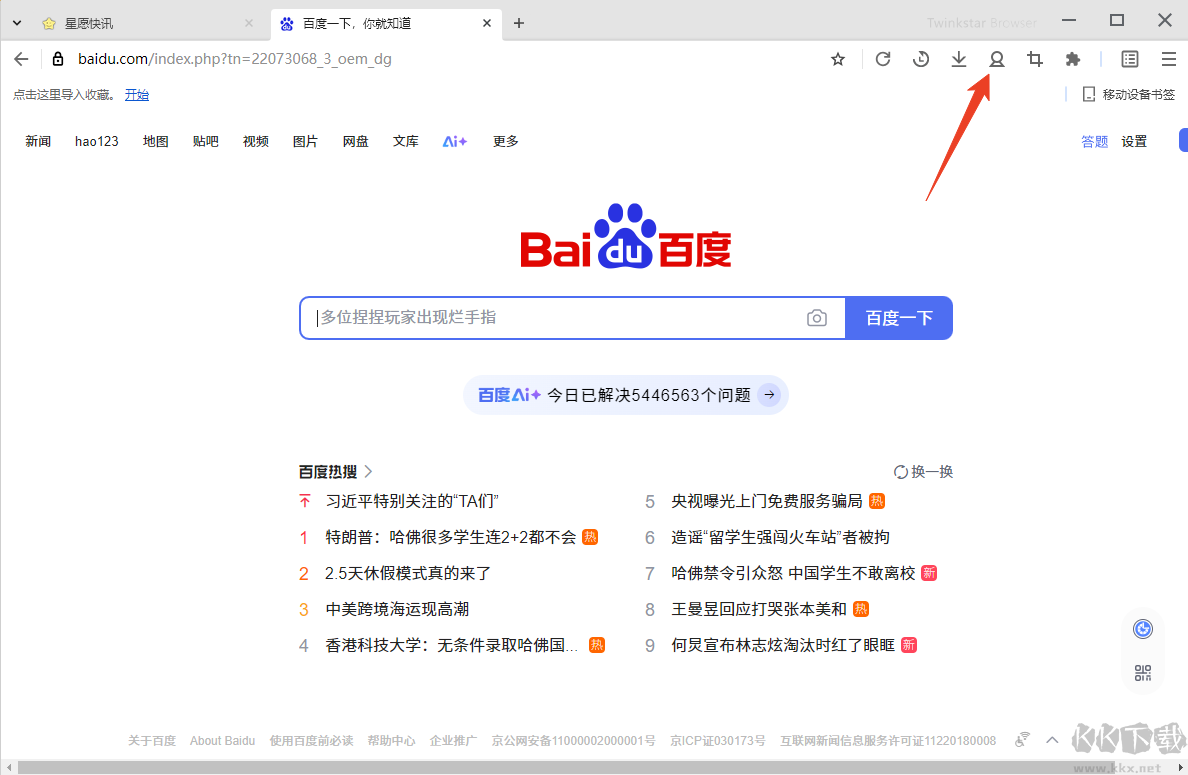Open Baidu AI solved questions banner
The width and height of the screenshot is (1188, 775).
pos(626,395)
